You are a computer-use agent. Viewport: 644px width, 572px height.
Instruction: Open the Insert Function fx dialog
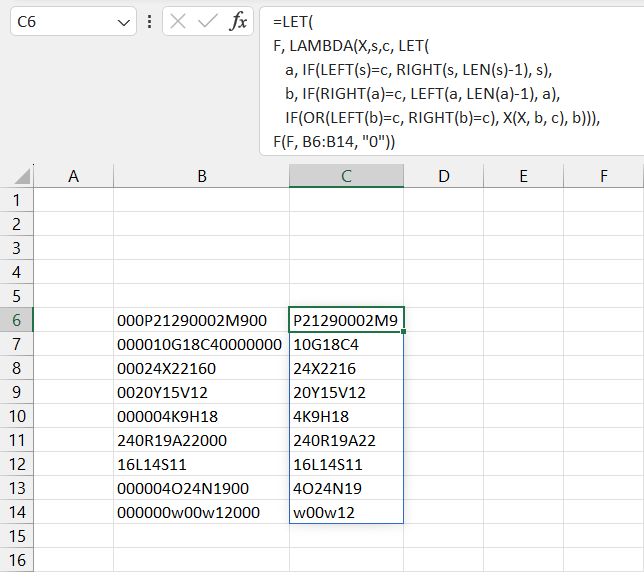(x=239, y=21)
